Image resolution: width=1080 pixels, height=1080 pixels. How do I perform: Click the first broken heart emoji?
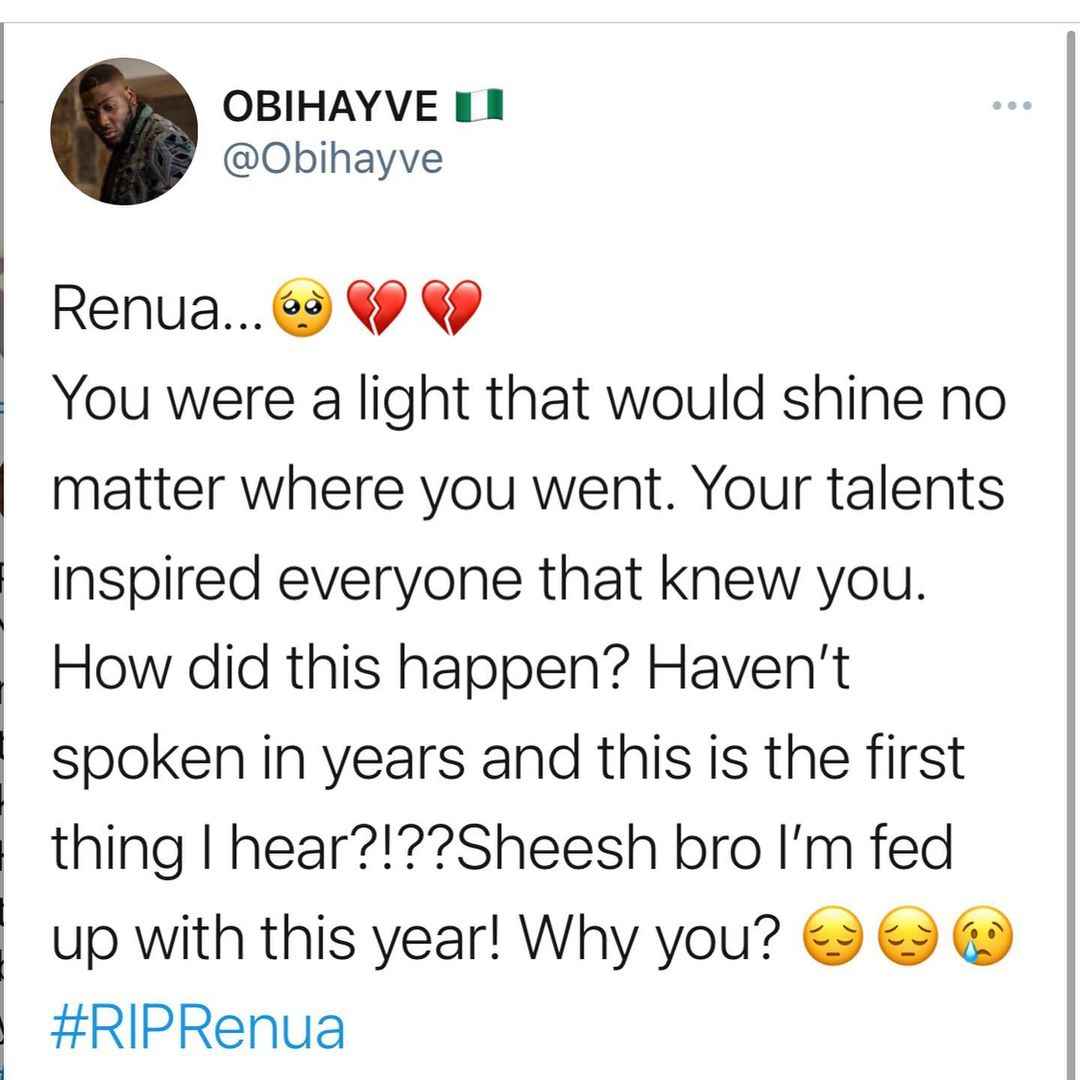pyautogui.click(x=373, y=311)
